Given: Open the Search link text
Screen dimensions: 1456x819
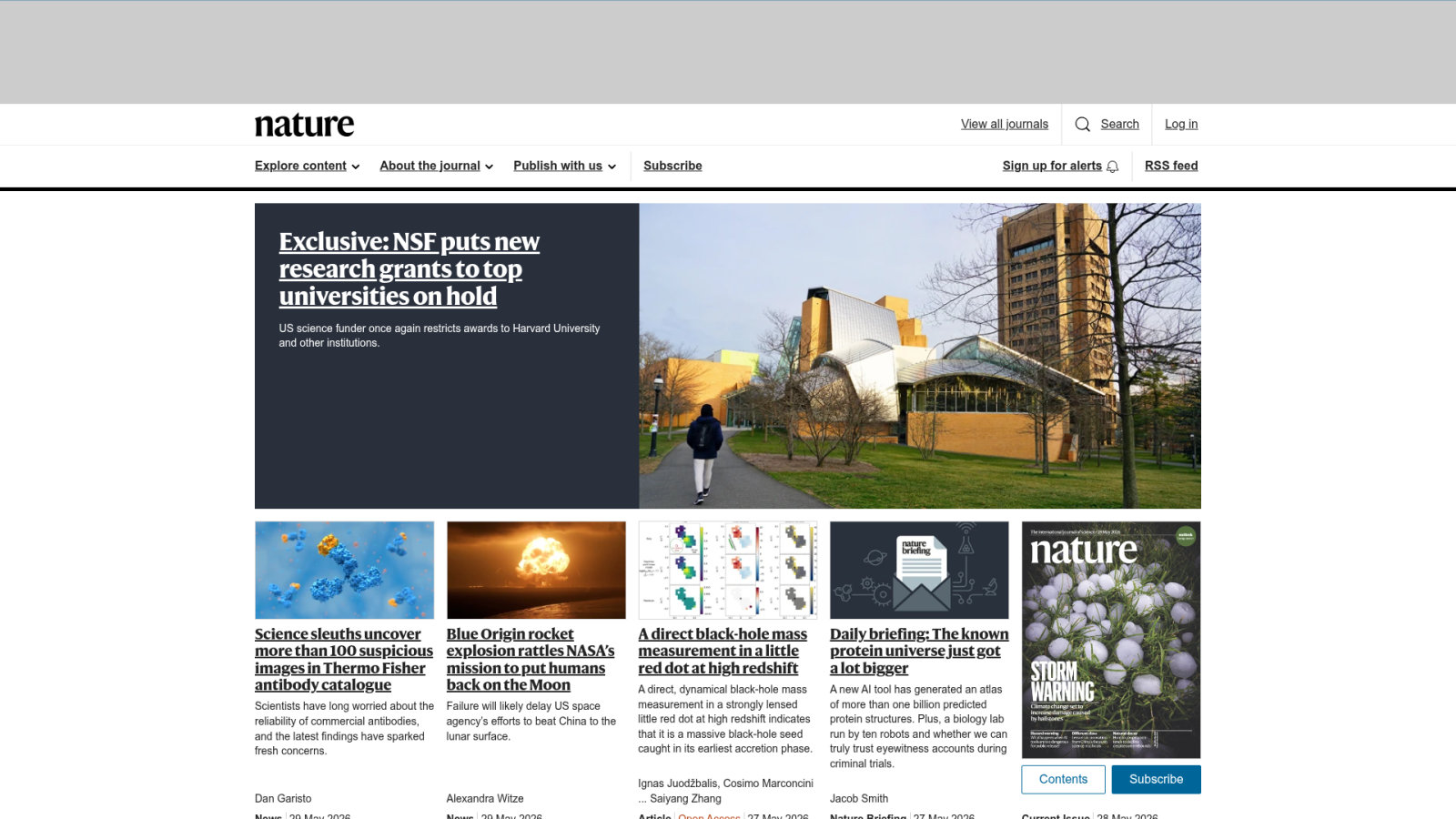Looking at the screenshot, I should pos(1119,124).
